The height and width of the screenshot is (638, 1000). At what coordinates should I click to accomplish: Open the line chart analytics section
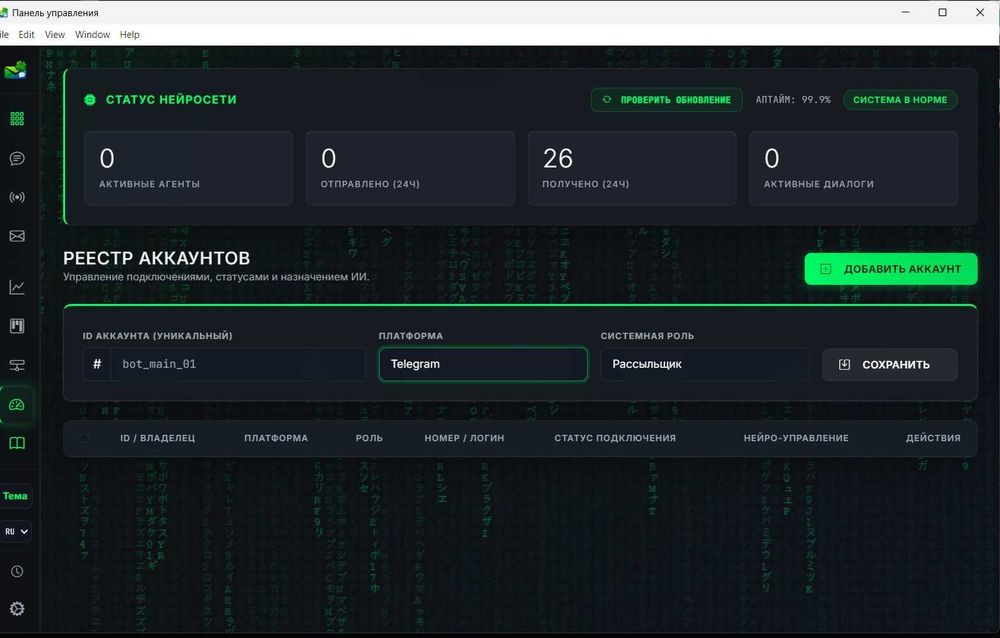pyautogui.click(x=17, y=287)
